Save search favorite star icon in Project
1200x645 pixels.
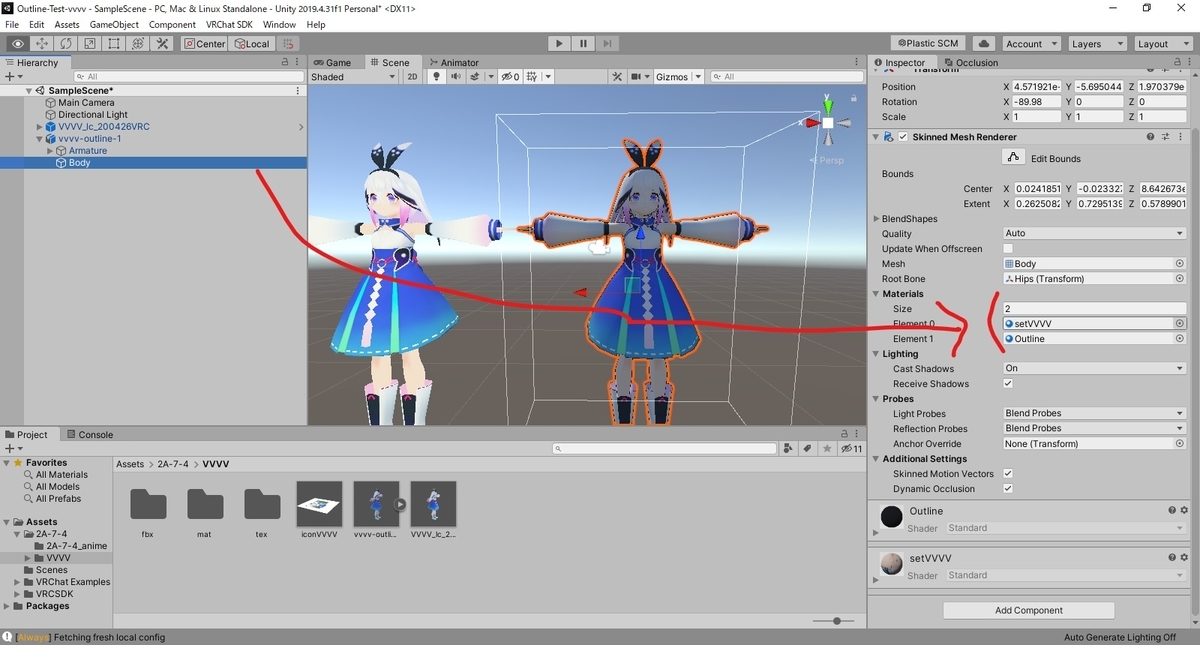point(825,449)
